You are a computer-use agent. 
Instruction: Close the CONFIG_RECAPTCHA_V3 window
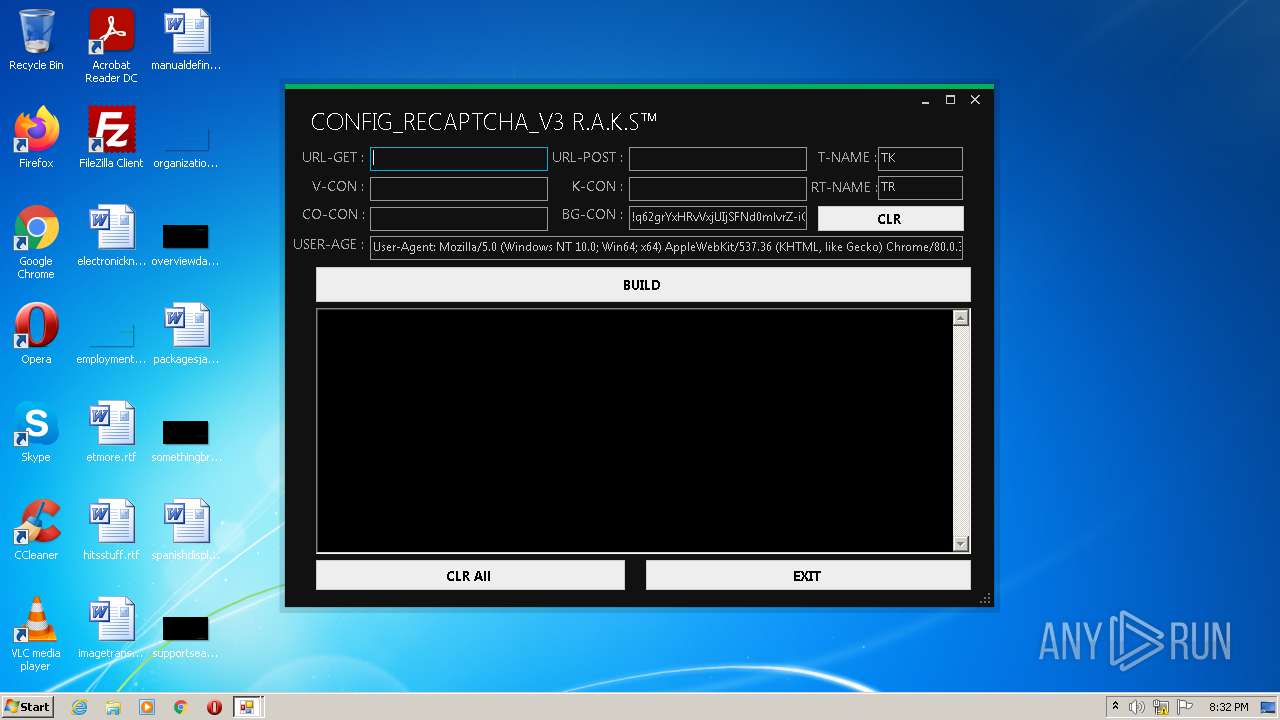(975, 100)
